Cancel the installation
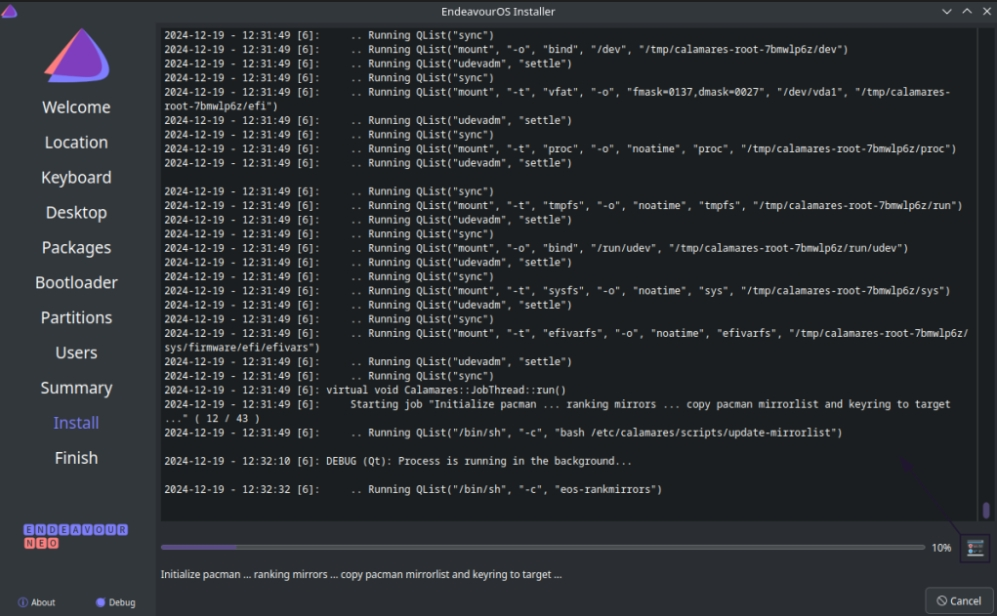The image size is (997, 616). (x=959, y=601)
